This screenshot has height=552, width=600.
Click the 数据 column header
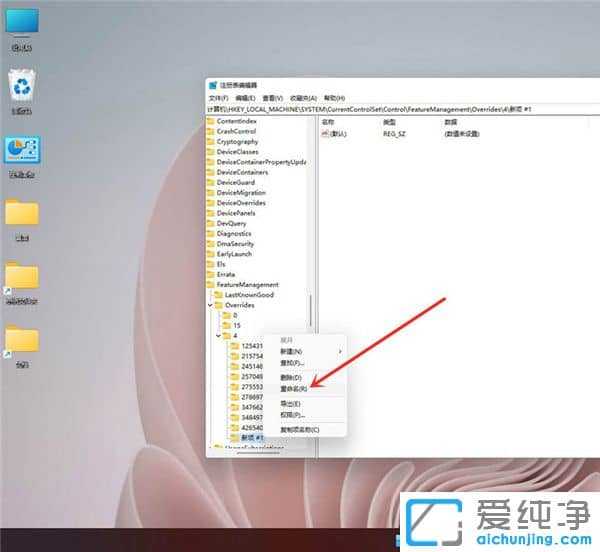pyautogui.click(x=451, y=122)
